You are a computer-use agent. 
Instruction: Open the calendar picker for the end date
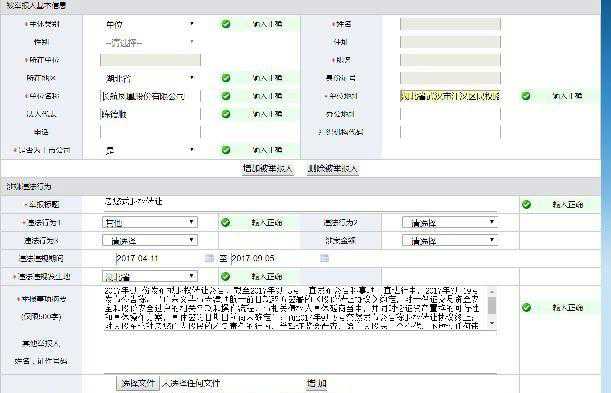pyautogui.click(x=324, y=258)
